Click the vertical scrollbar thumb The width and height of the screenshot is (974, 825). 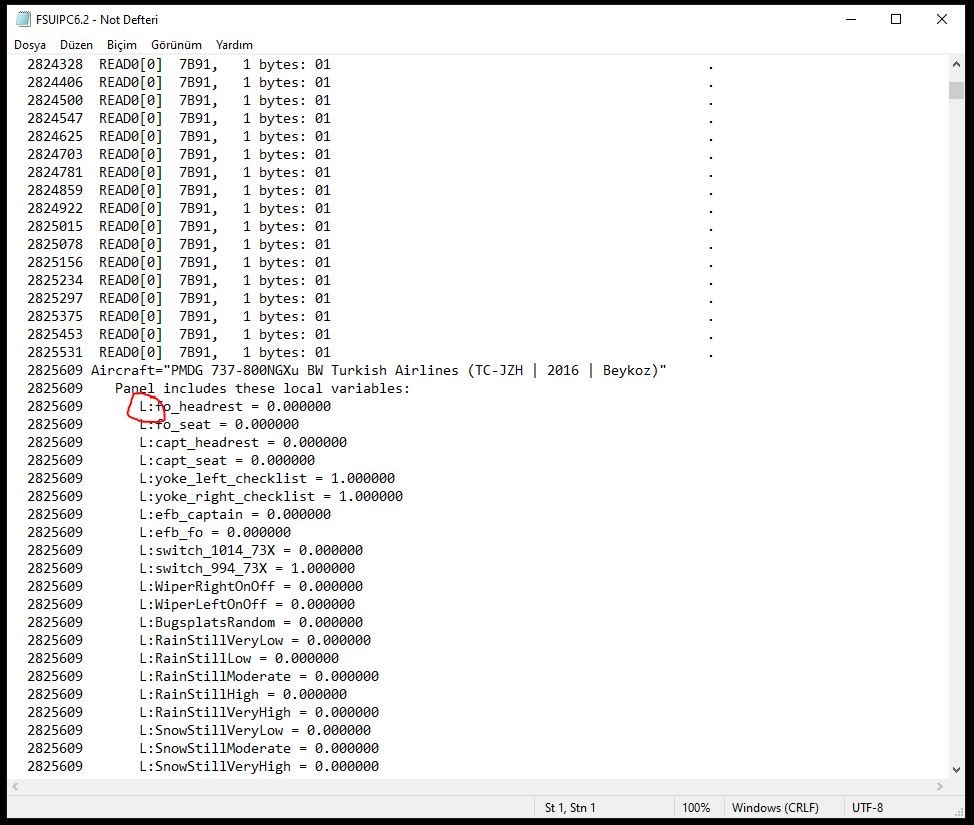[956, 90]
